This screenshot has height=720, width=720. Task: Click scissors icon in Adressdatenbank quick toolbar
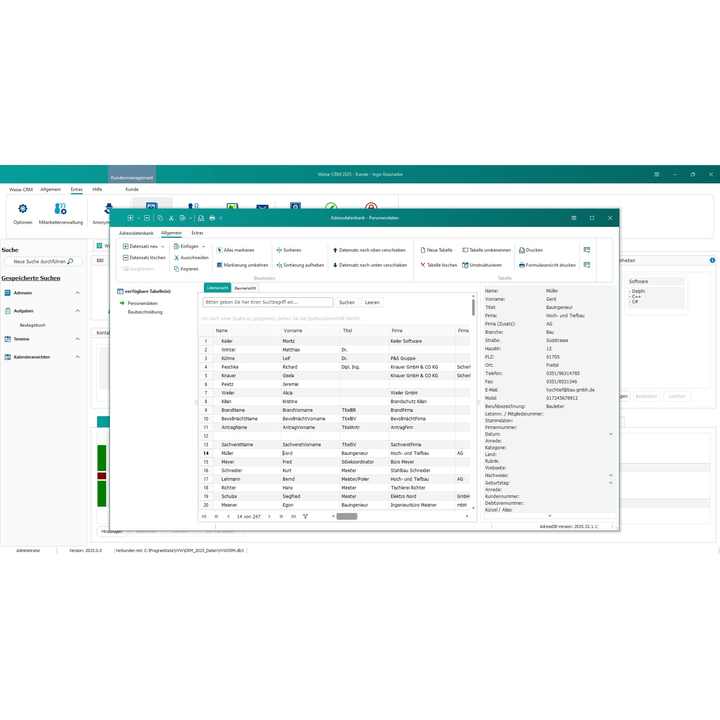pos(171,218)
